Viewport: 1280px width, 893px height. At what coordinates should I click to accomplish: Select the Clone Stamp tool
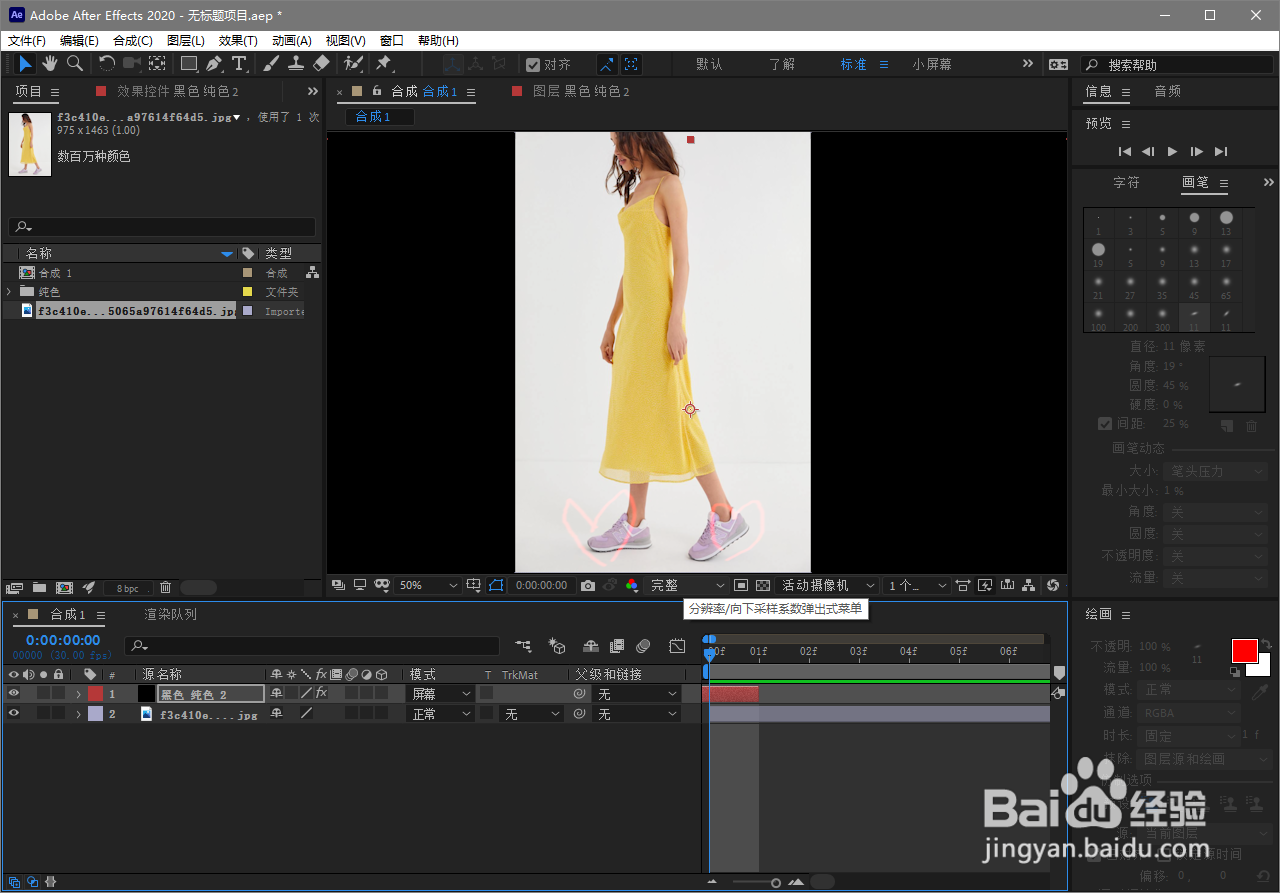click(x=296, y=64)
